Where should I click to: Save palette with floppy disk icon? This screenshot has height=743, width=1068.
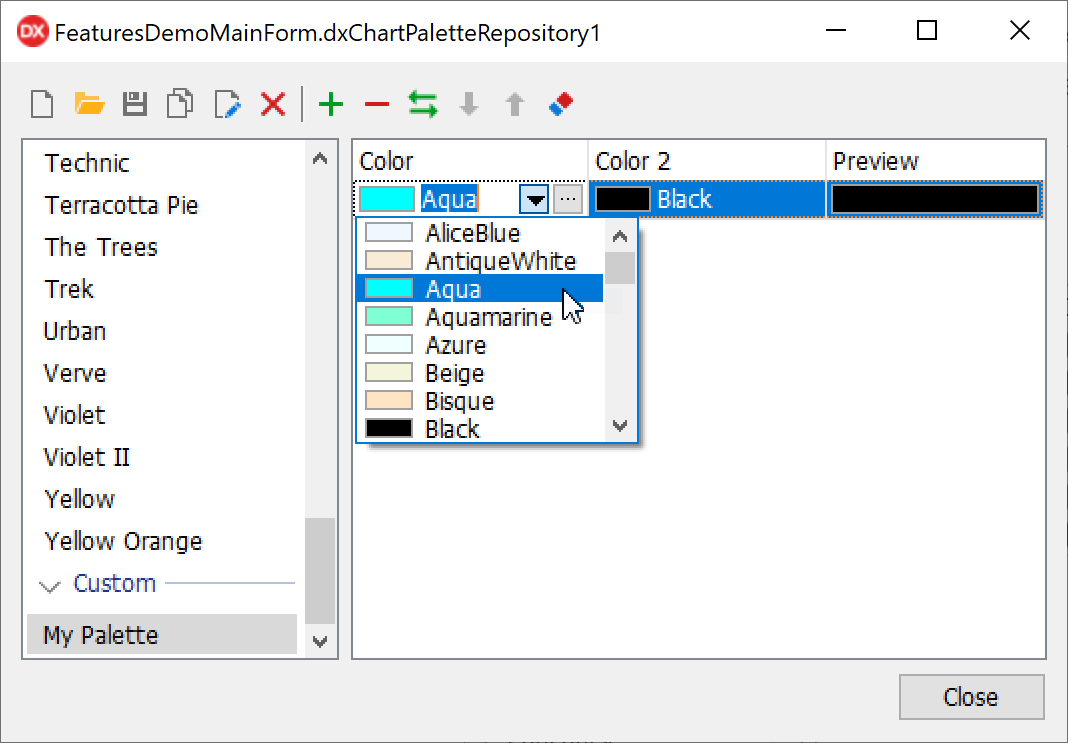(135, 104)
